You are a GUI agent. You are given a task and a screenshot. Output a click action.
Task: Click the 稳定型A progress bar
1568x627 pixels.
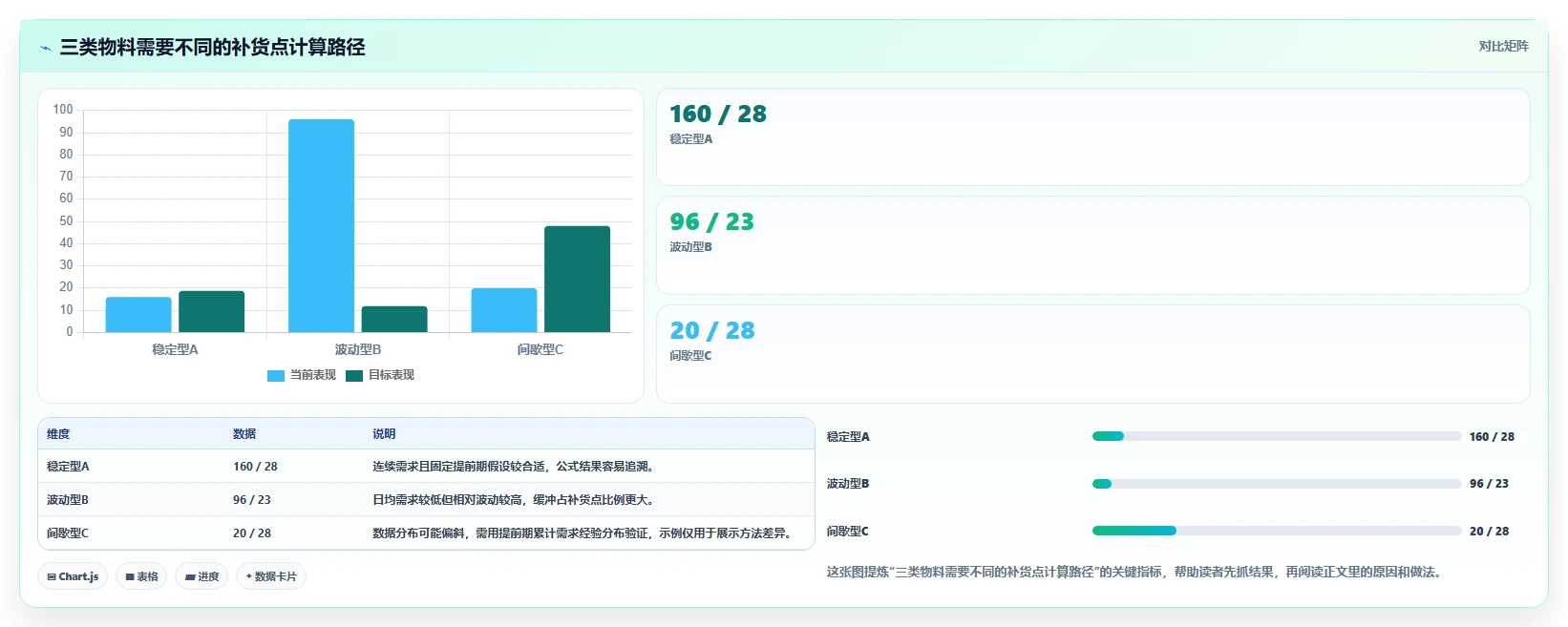pyautogui.click(x=1277, y=436)
